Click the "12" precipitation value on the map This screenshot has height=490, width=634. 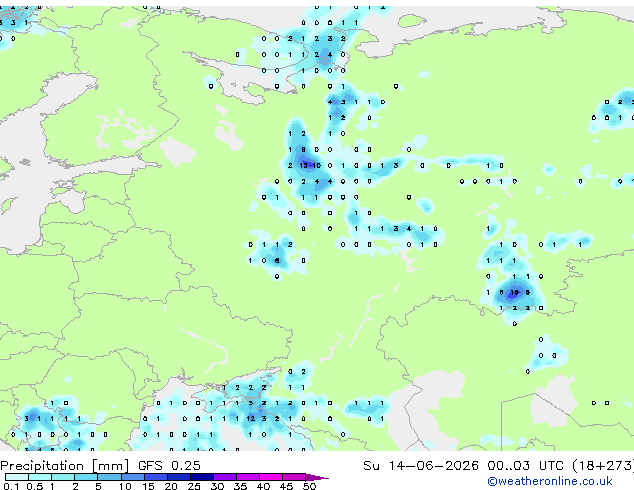pyautogui.click(x=251, y=418)
